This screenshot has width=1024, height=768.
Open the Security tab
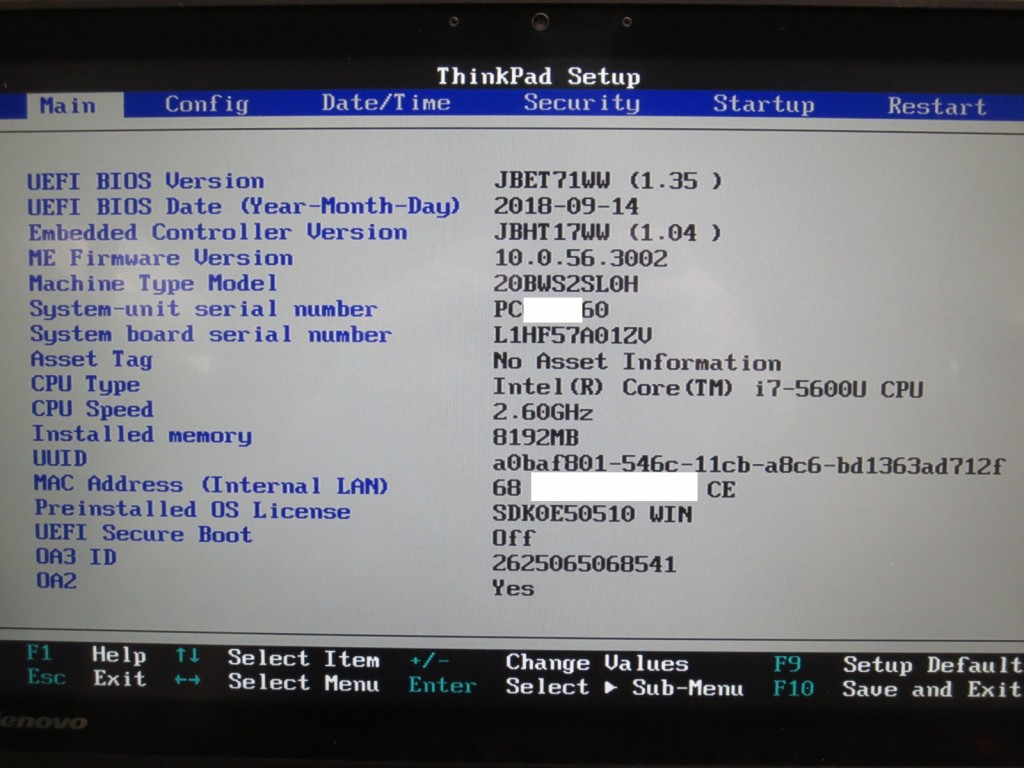click(x=581, y=103)
